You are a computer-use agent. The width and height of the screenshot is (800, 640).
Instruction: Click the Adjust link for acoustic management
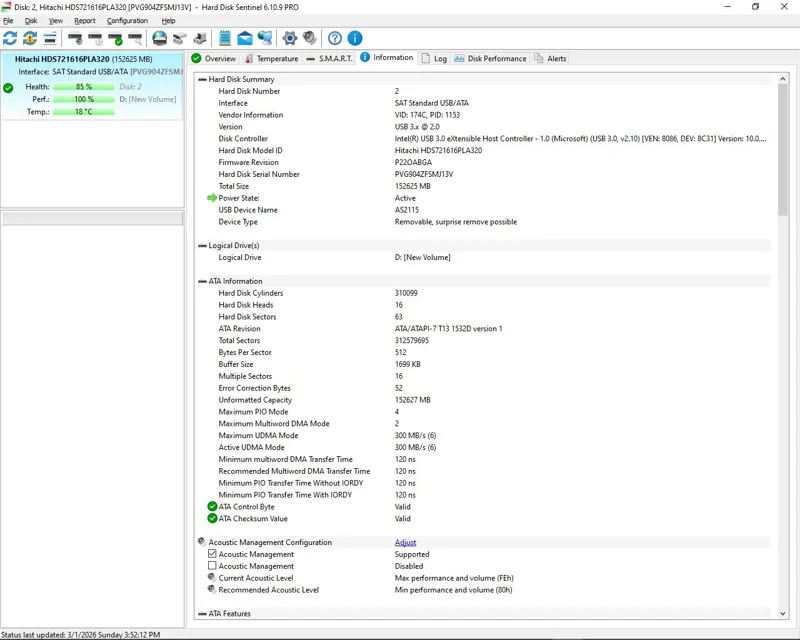405,543
